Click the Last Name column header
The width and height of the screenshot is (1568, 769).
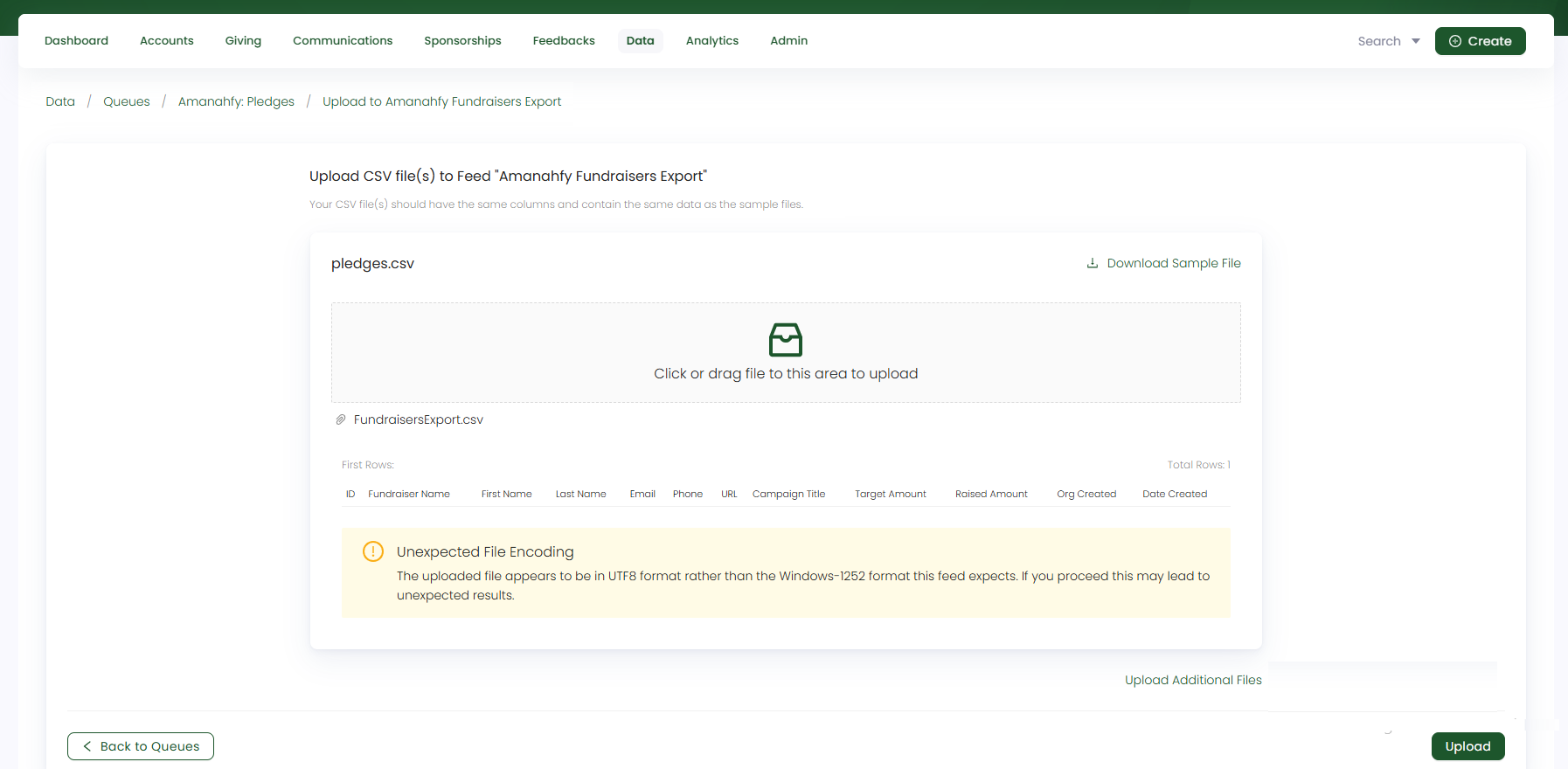click(x=581, y=494)
